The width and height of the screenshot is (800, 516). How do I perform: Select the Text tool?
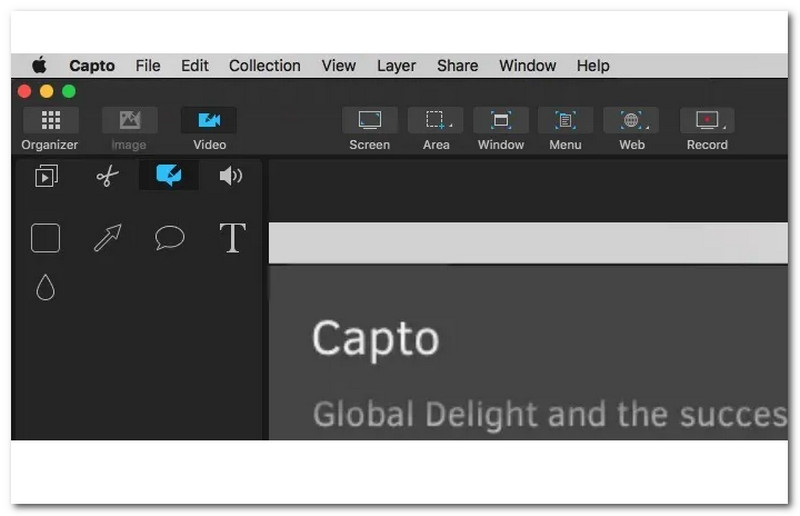[x=232, y=238]
